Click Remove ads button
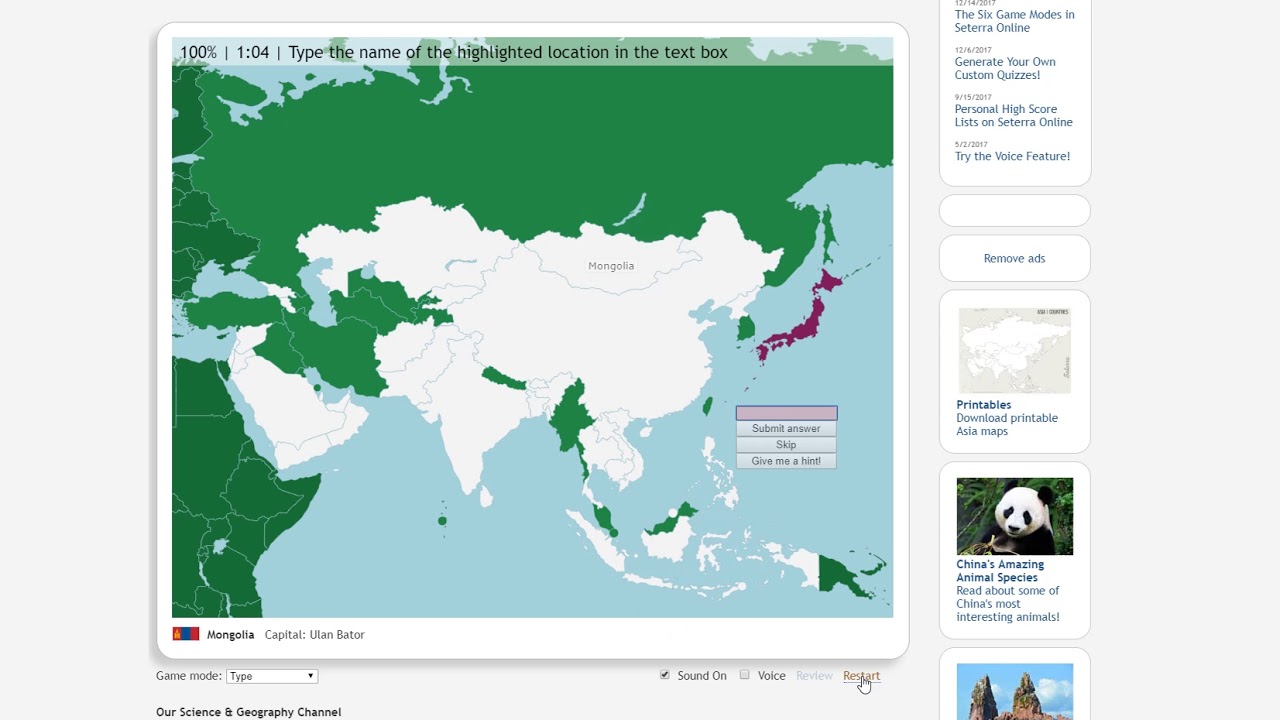The width and height of the screenshot is (1280, 720). (x=1014, y=258)
